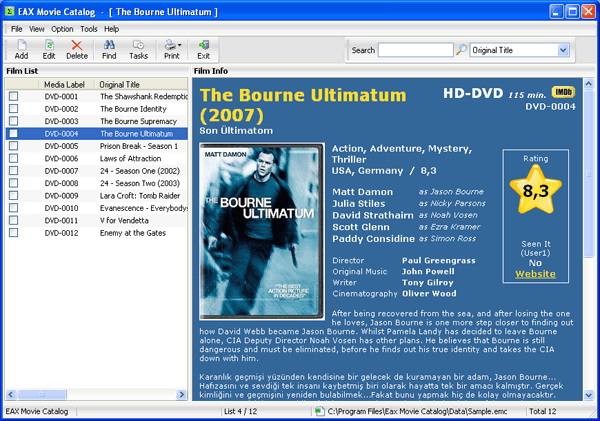Click the EAX app icon in title bar

[x=9, y=12]
